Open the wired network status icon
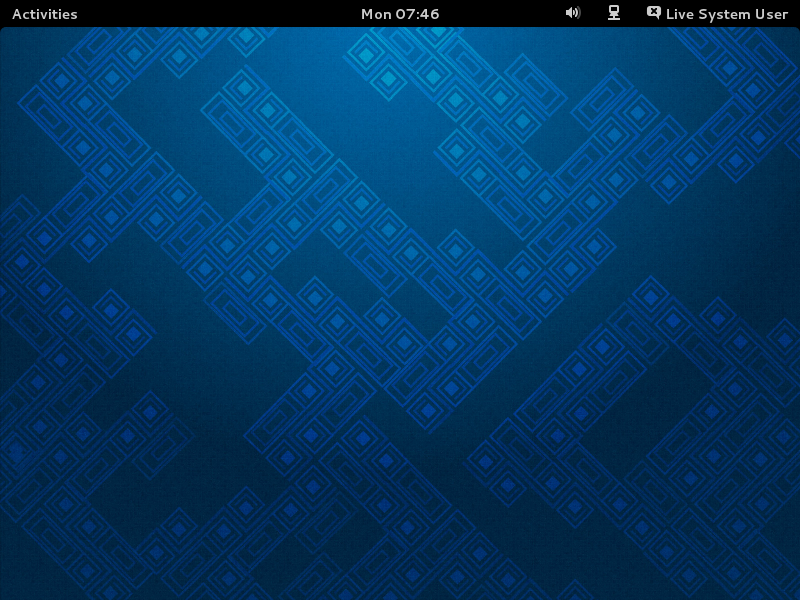 point(614,13)
